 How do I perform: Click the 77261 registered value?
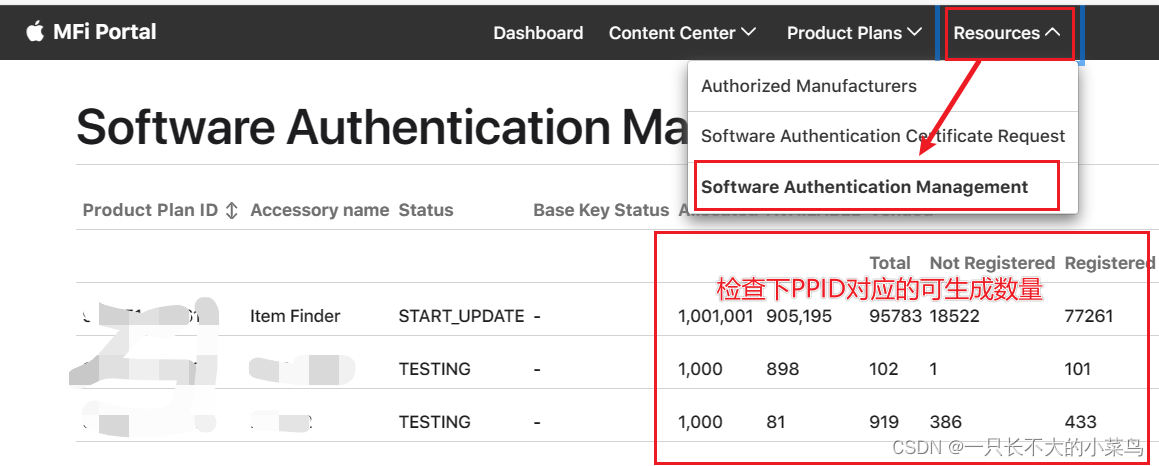point(1089,316)
